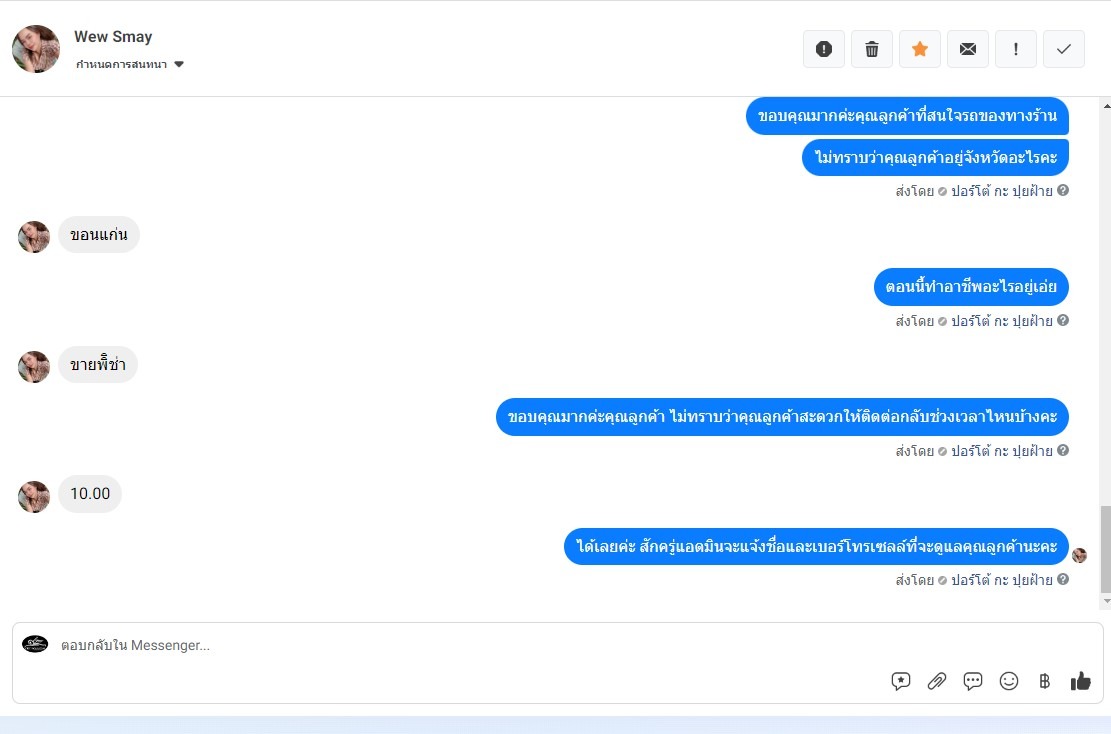Toggle the orange follow-up star
Screen dimensions: 1111x734
point(920,49)
